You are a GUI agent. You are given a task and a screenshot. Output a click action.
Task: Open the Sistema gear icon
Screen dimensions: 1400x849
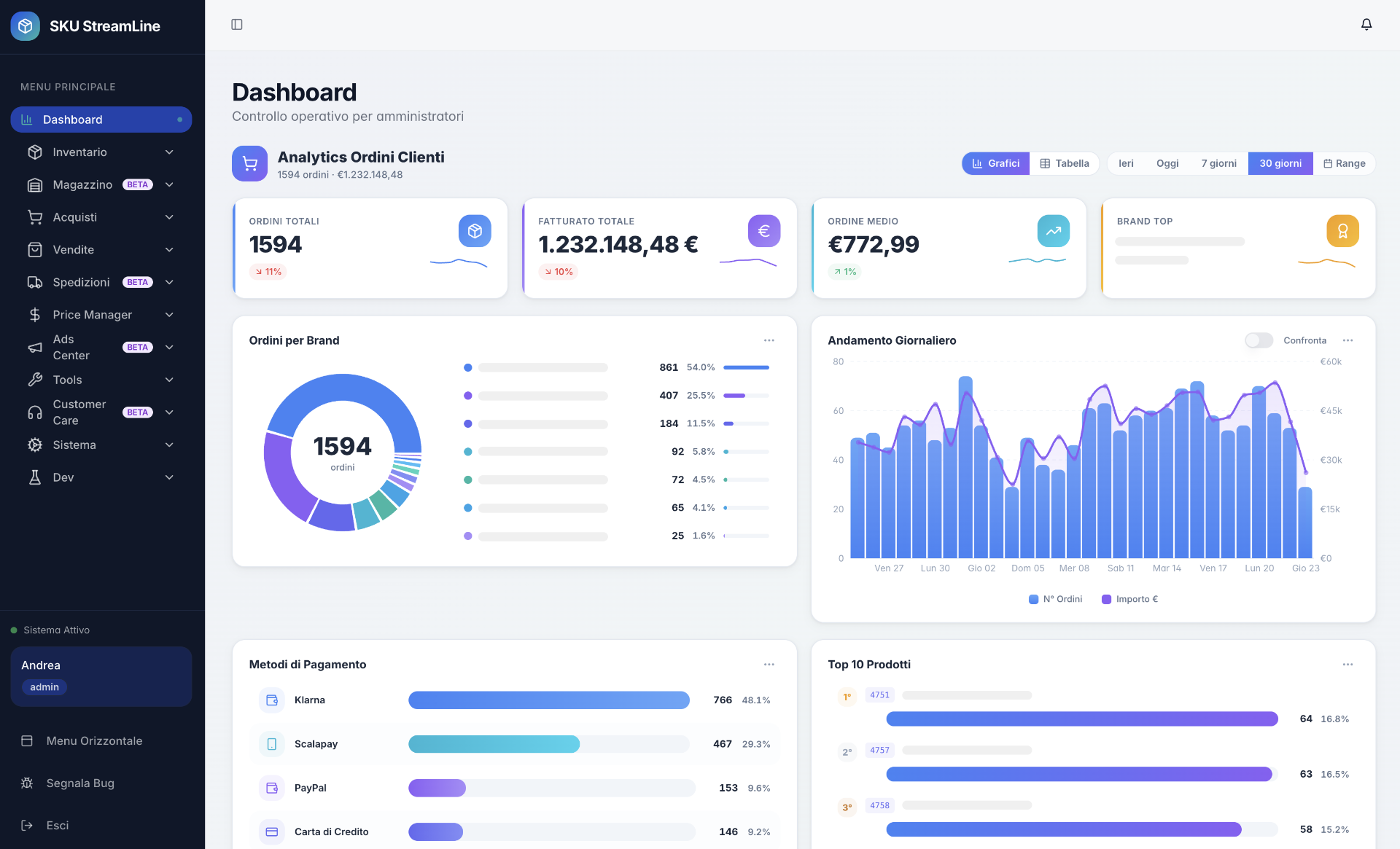pos(35,445)
